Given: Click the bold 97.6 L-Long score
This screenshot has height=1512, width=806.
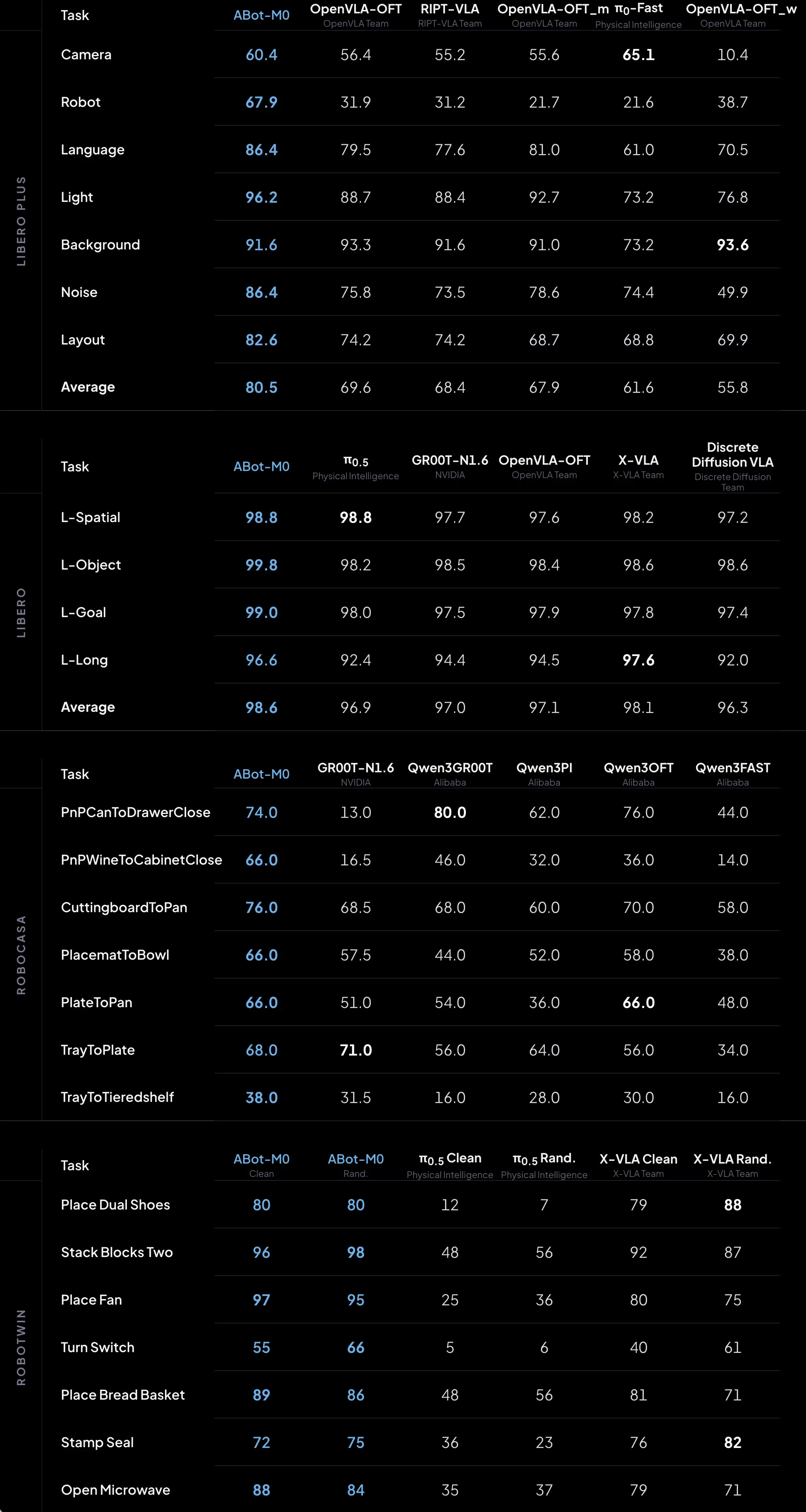Looking at the screenshot, I should tap(638, 660).
